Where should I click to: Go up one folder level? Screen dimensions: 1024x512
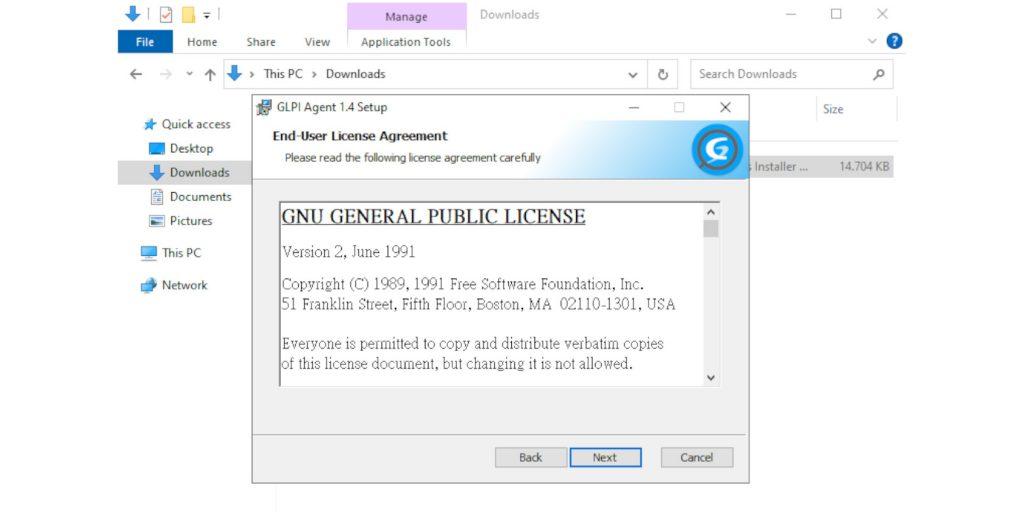pos(210,74)
